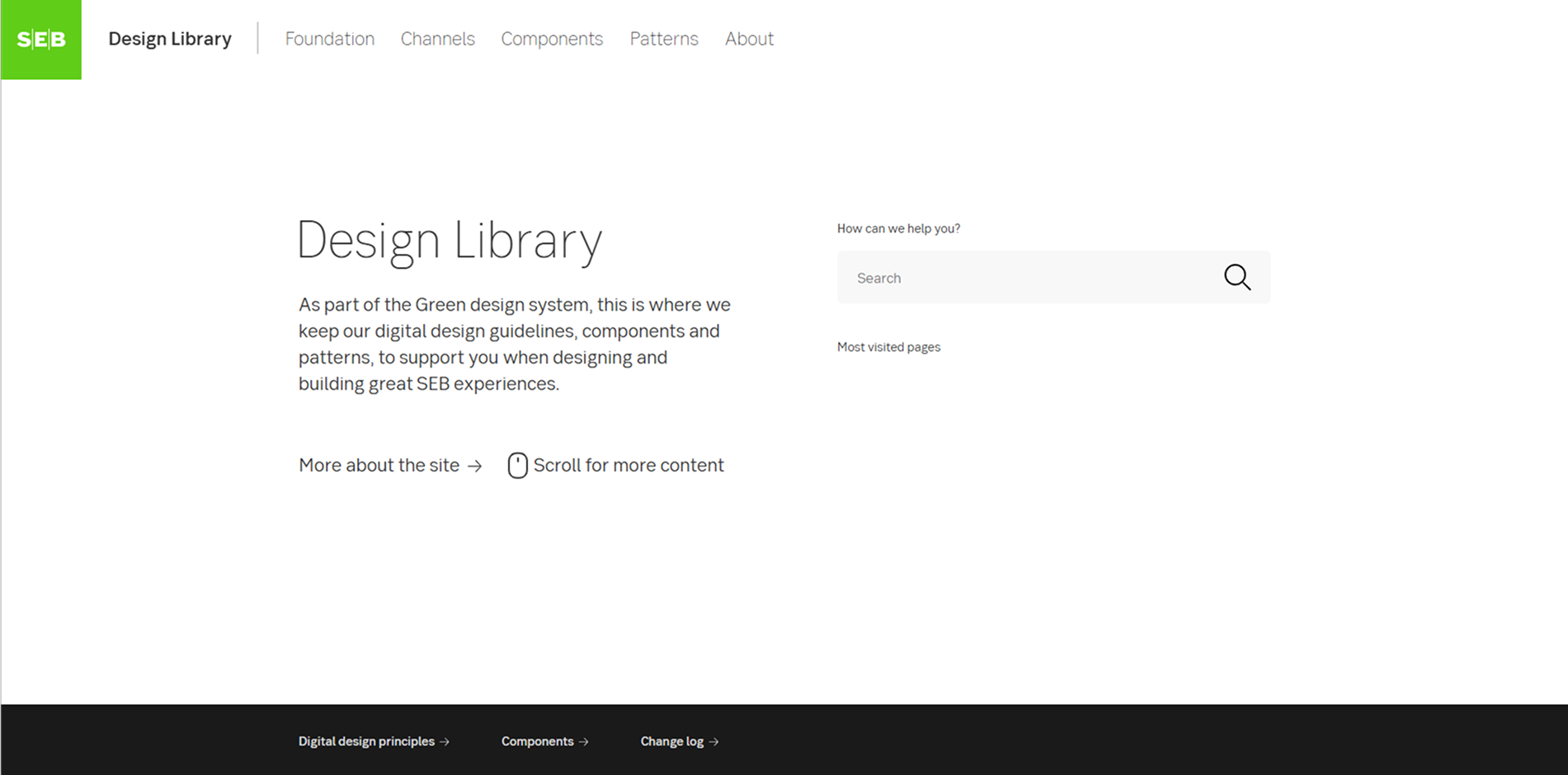
Task: Open the Patterns menu
Action: coord(664,39)
